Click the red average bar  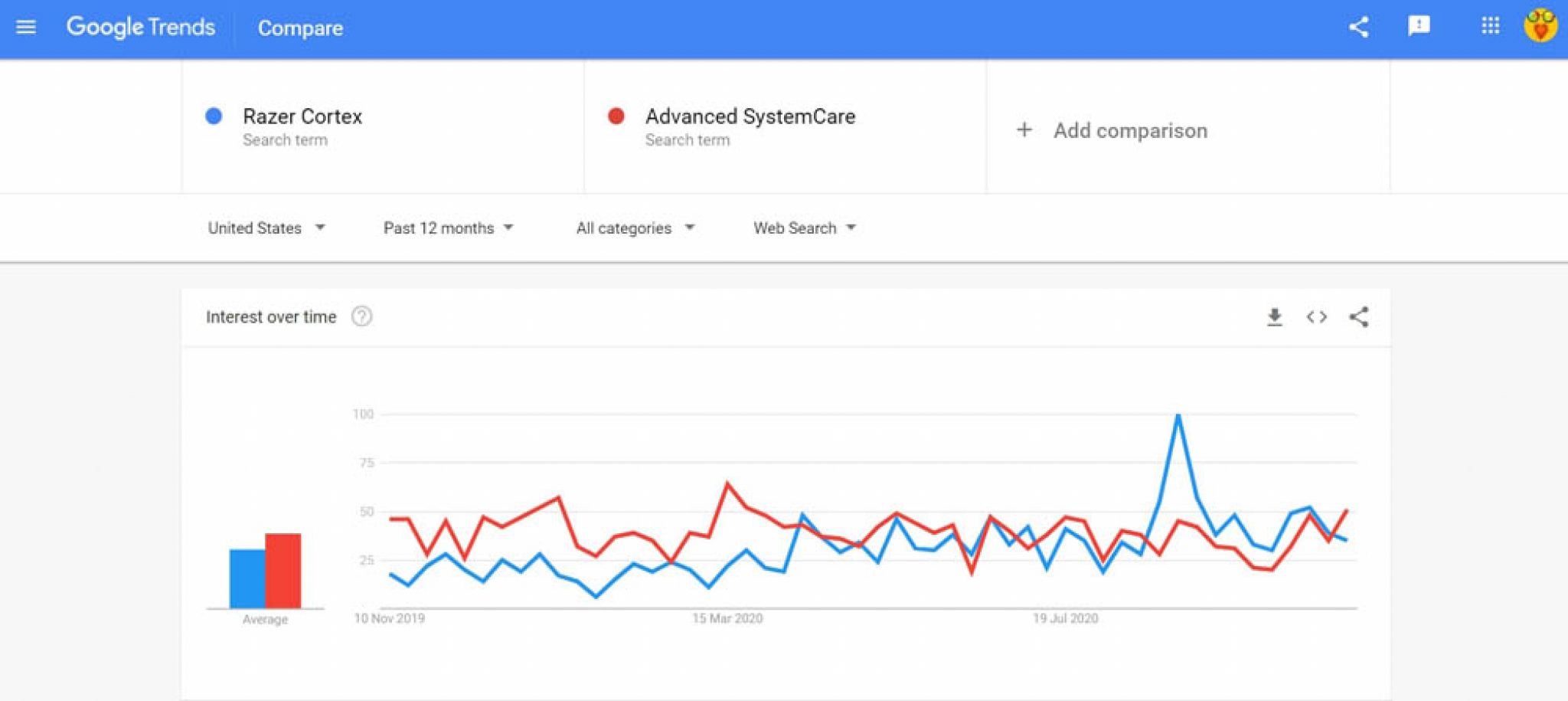[x=283, y=571]
